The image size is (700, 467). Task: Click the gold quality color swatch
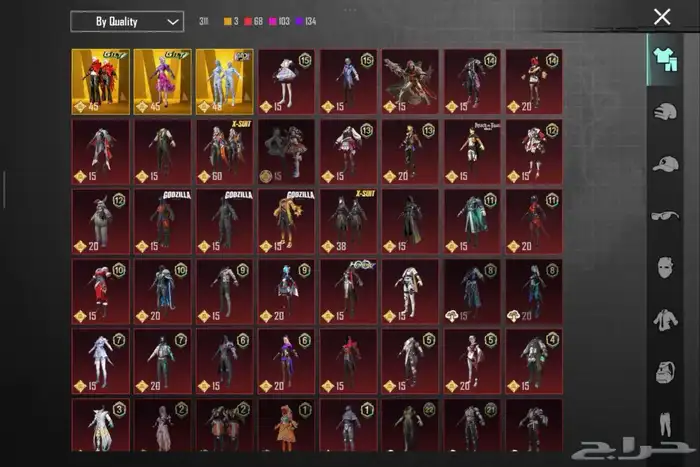228,21
